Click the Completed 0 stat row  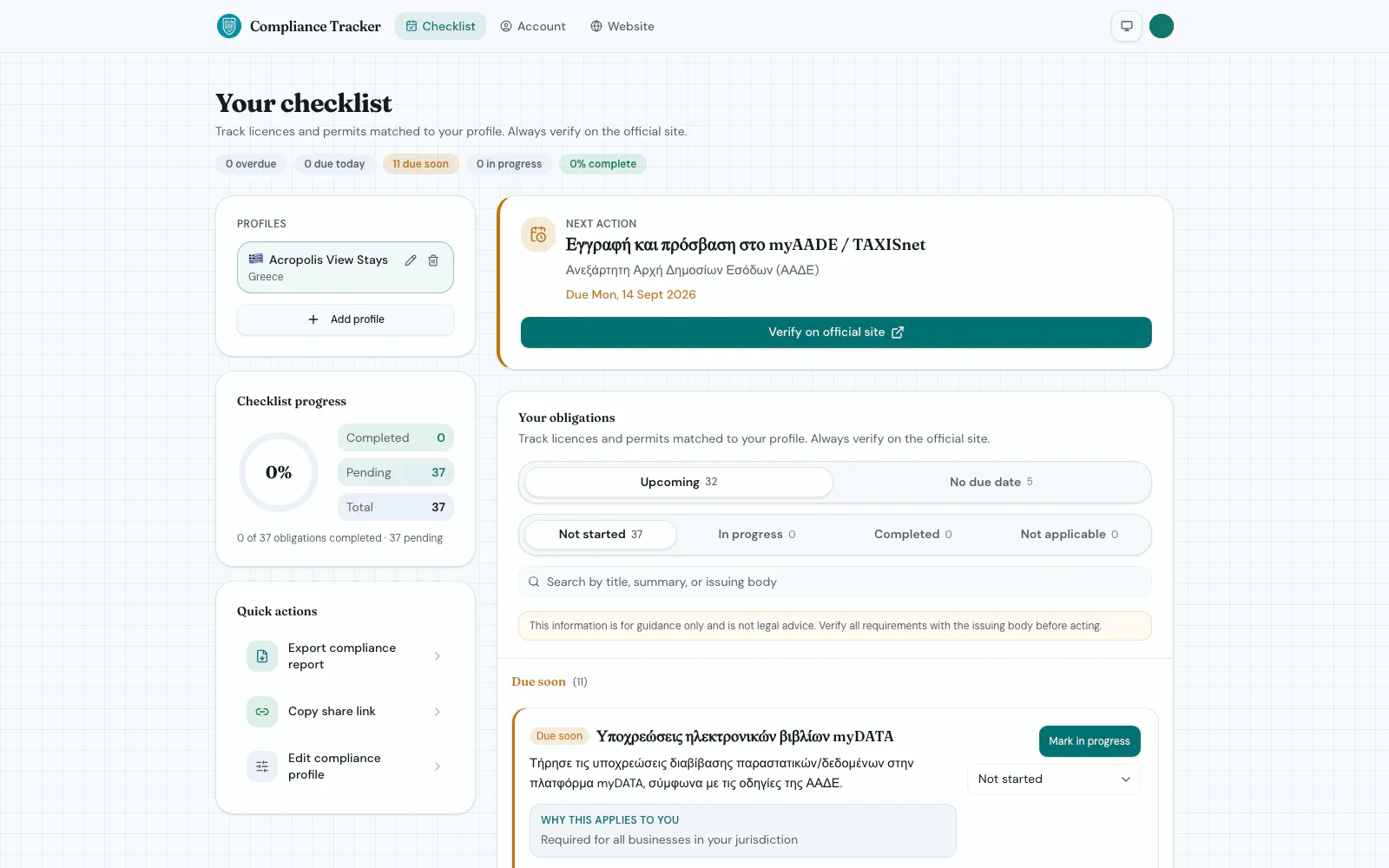pos(396,437)
